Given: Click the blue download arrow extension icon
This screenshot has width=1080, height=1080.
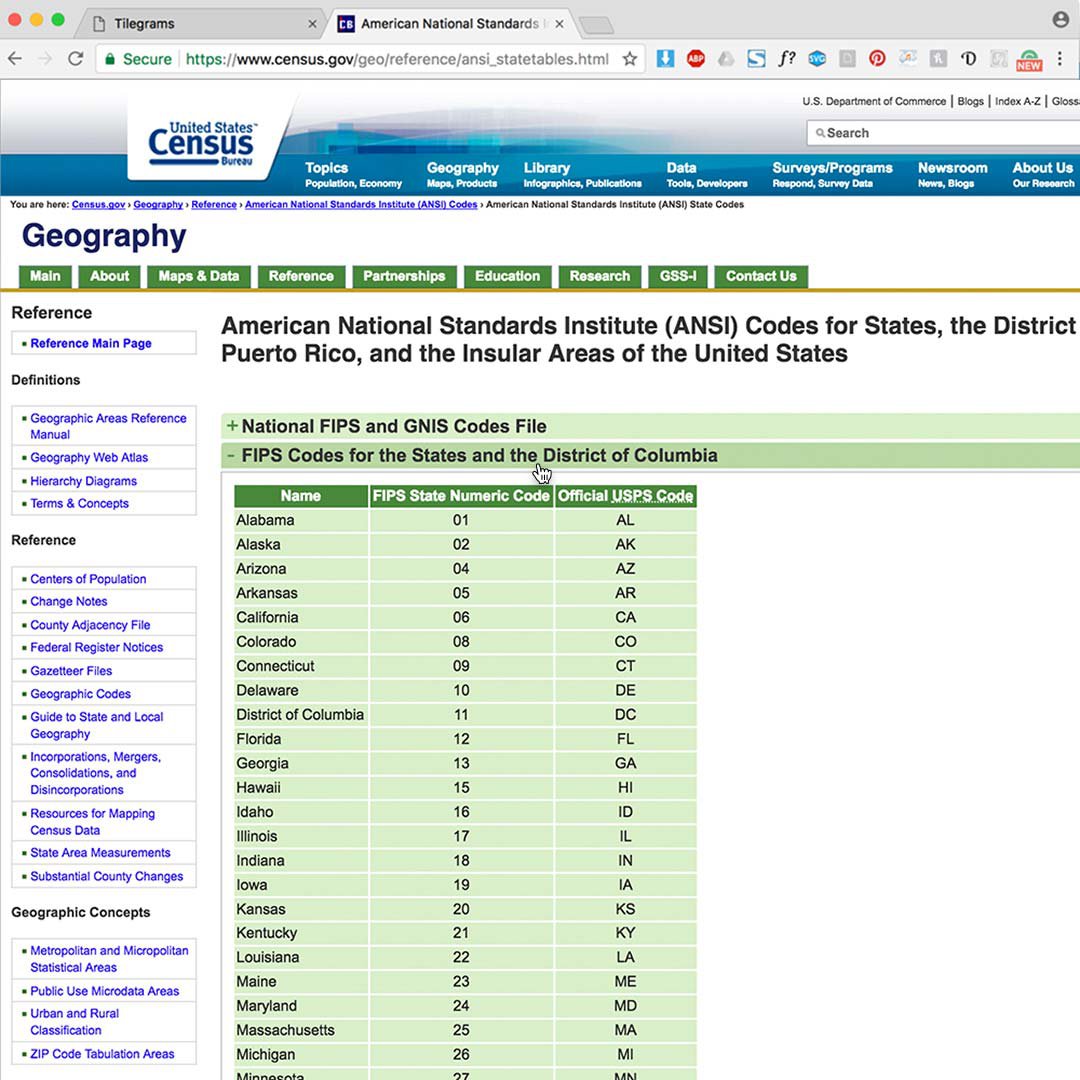Looking at the screenshot, I should 665,59.
